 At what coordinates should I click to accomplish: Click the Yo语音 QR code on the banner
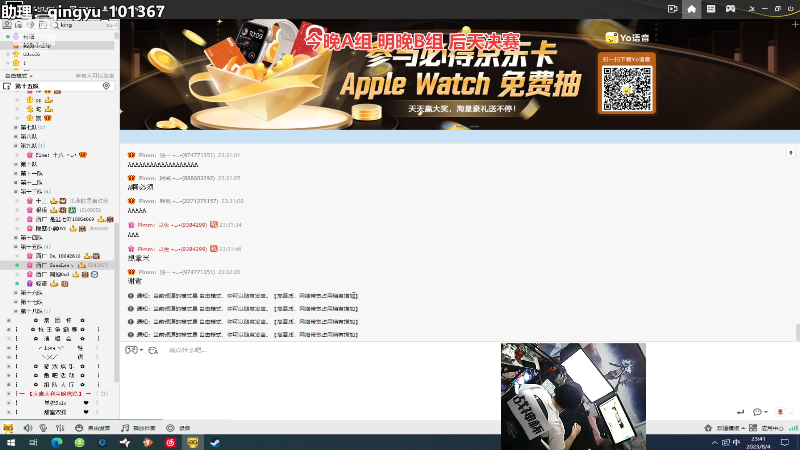click(x=627, y=89)
